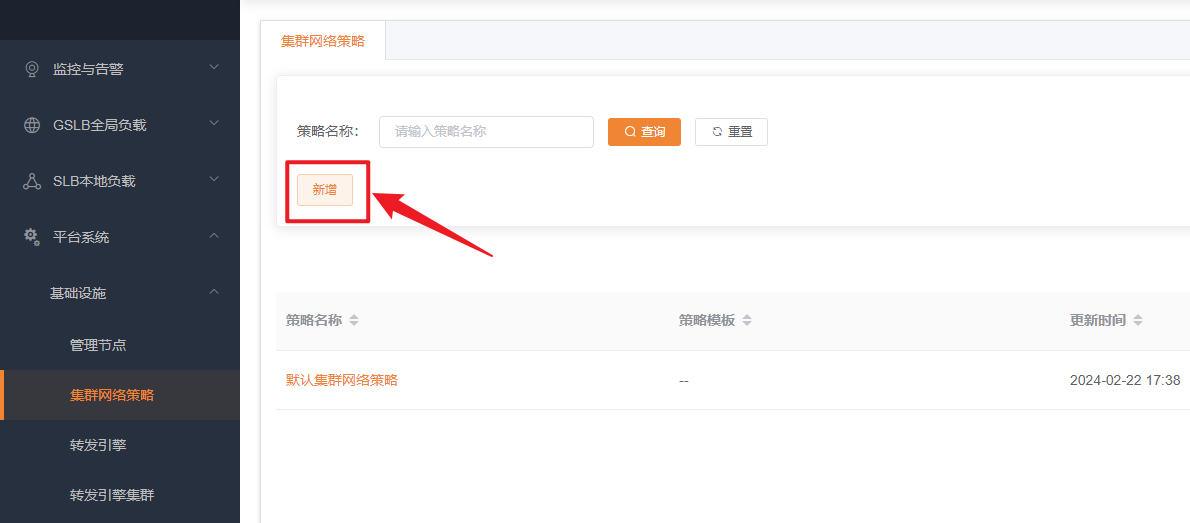Open the 监控与告警 menu label
The height and width of the screenshot is (523, 1190).
88,69
